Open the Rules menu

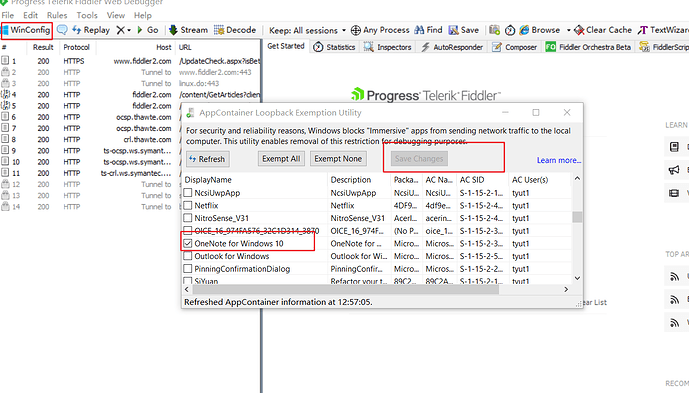point(57,15)
